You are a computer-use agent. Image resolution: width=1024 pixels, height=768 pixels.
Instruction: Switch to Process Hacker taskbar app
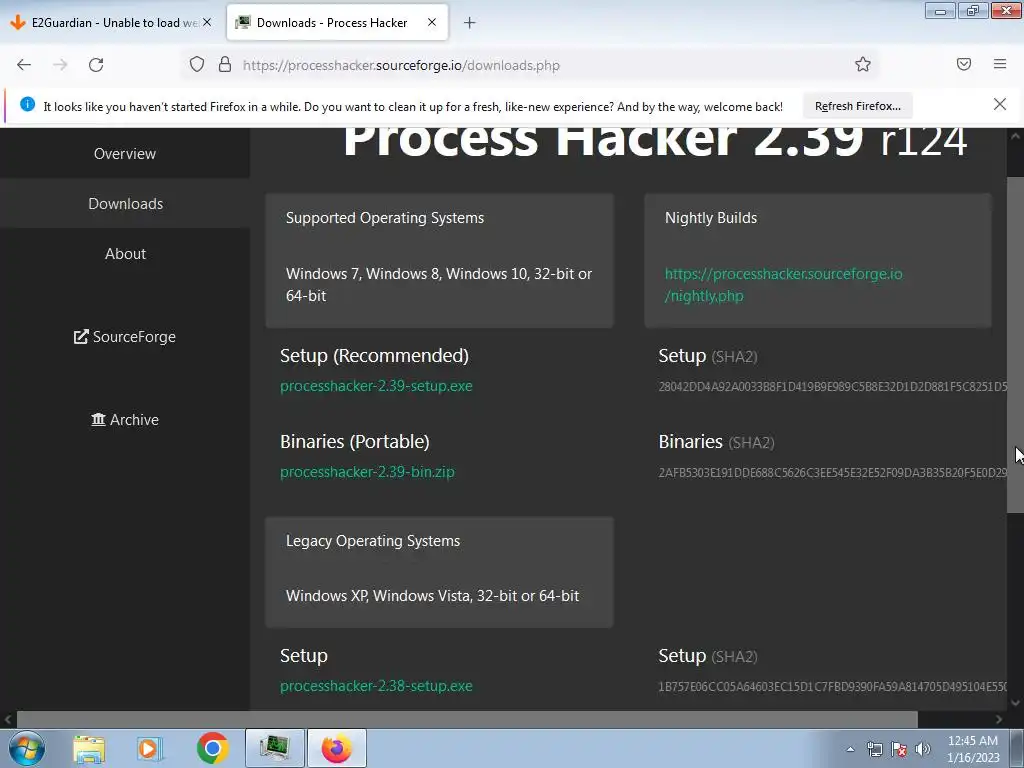pyautogui.click(x=275, y=748)
